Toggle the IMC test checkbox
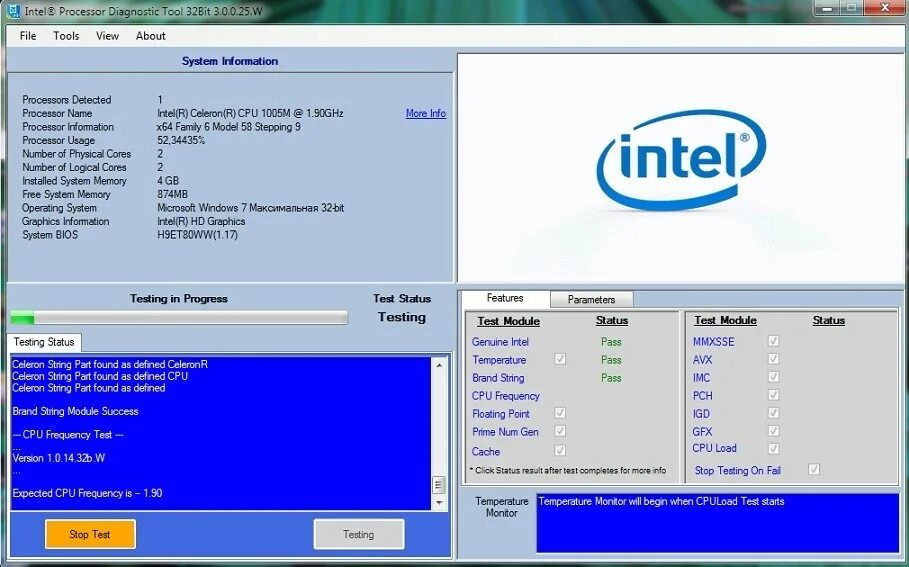This screenshot has height=567, width=909. click(773, 377)
